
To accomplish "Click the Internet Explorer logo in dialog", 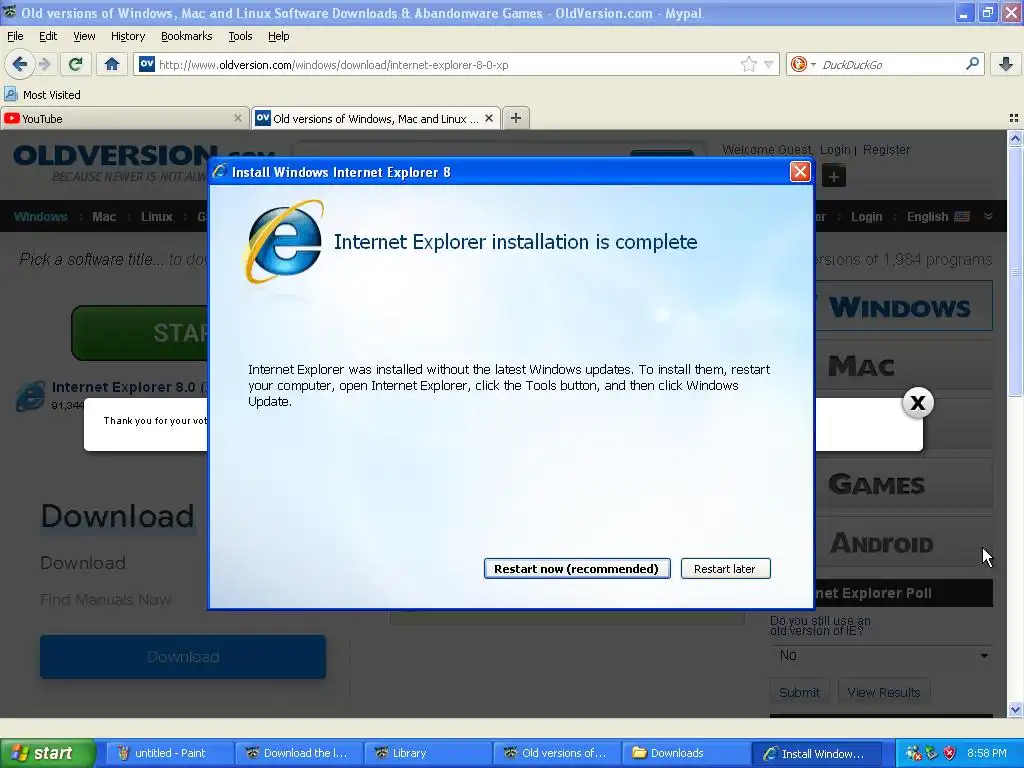I will click(x=283, y=242).
